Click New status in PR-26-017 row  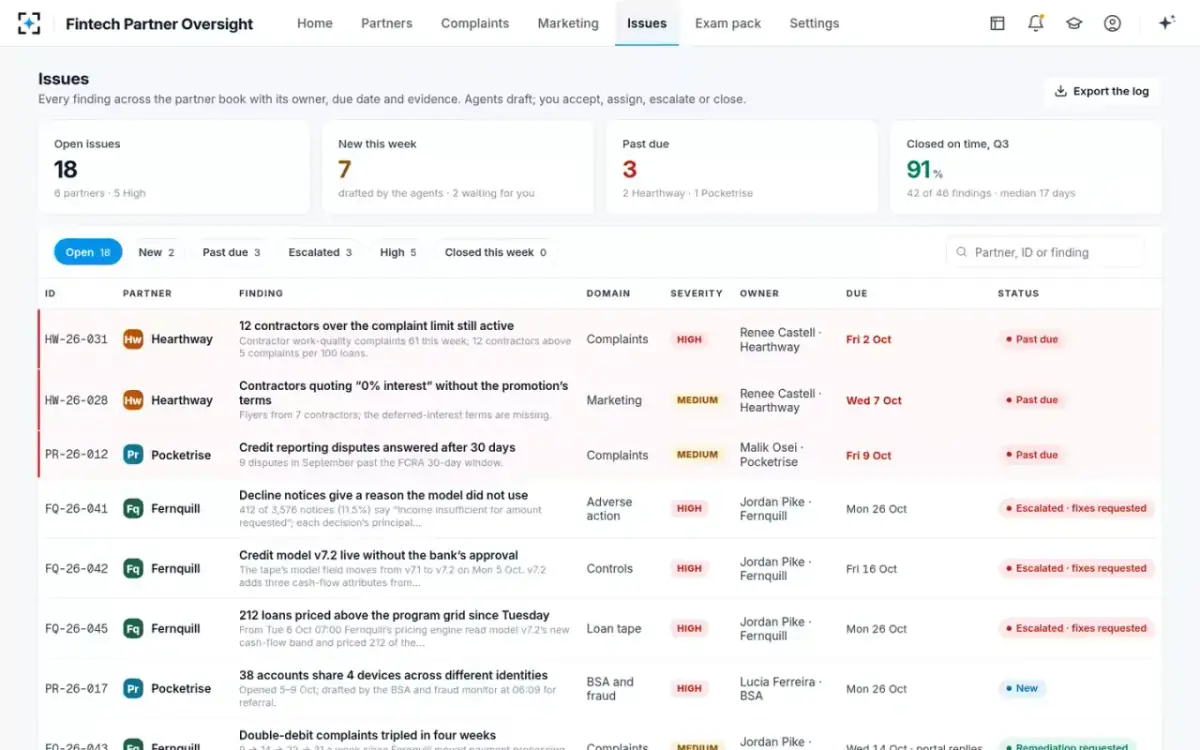1021,688
